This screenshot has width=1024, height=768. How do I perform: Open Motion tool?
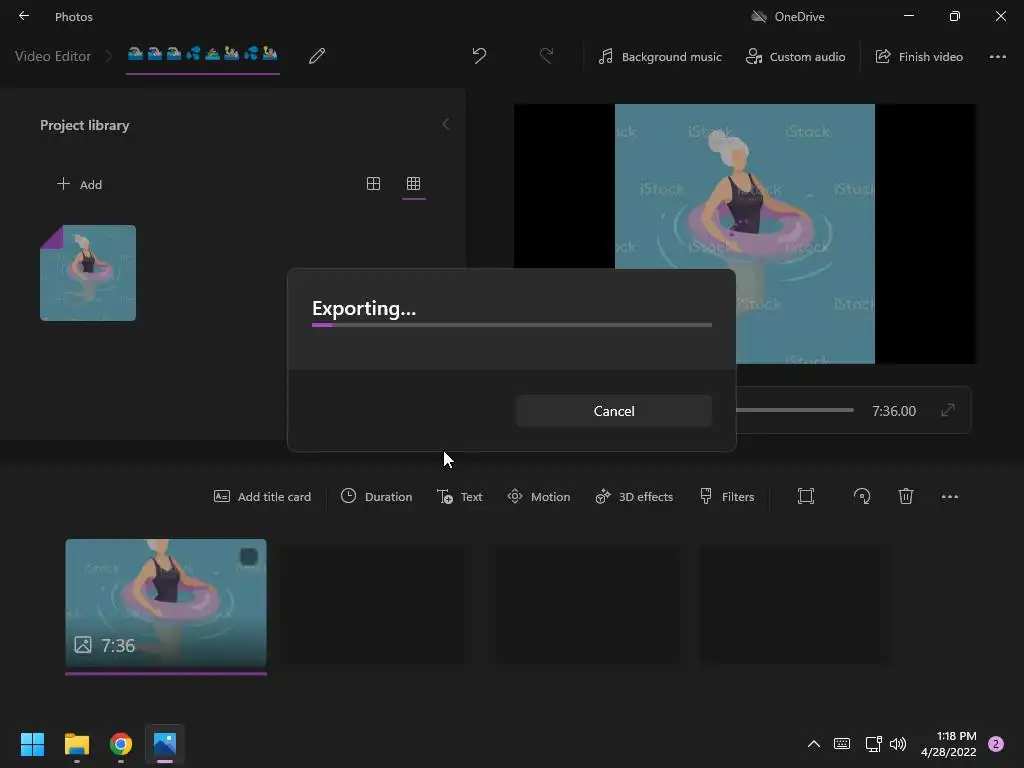539,497
